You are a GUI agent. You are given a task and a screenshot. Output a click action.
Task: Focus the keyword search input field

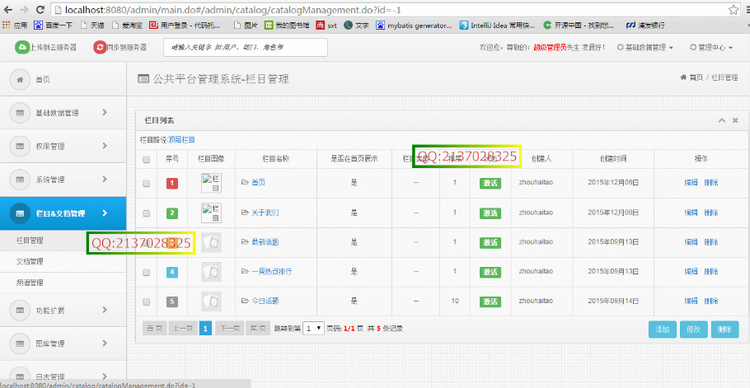(245, 47)
